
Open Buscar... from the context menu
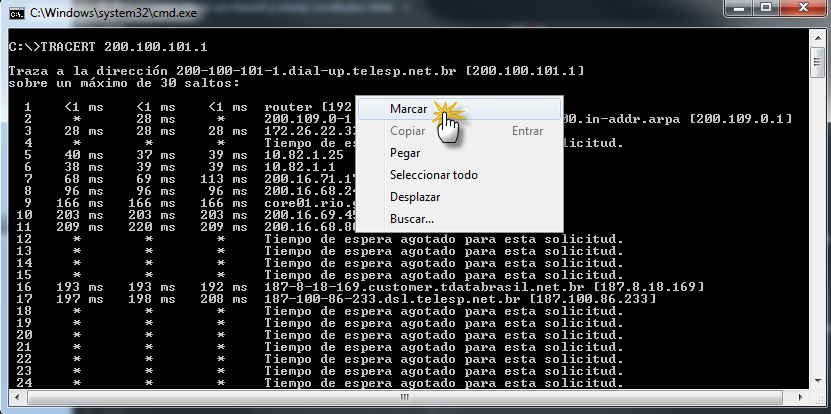tap(459, 218)
